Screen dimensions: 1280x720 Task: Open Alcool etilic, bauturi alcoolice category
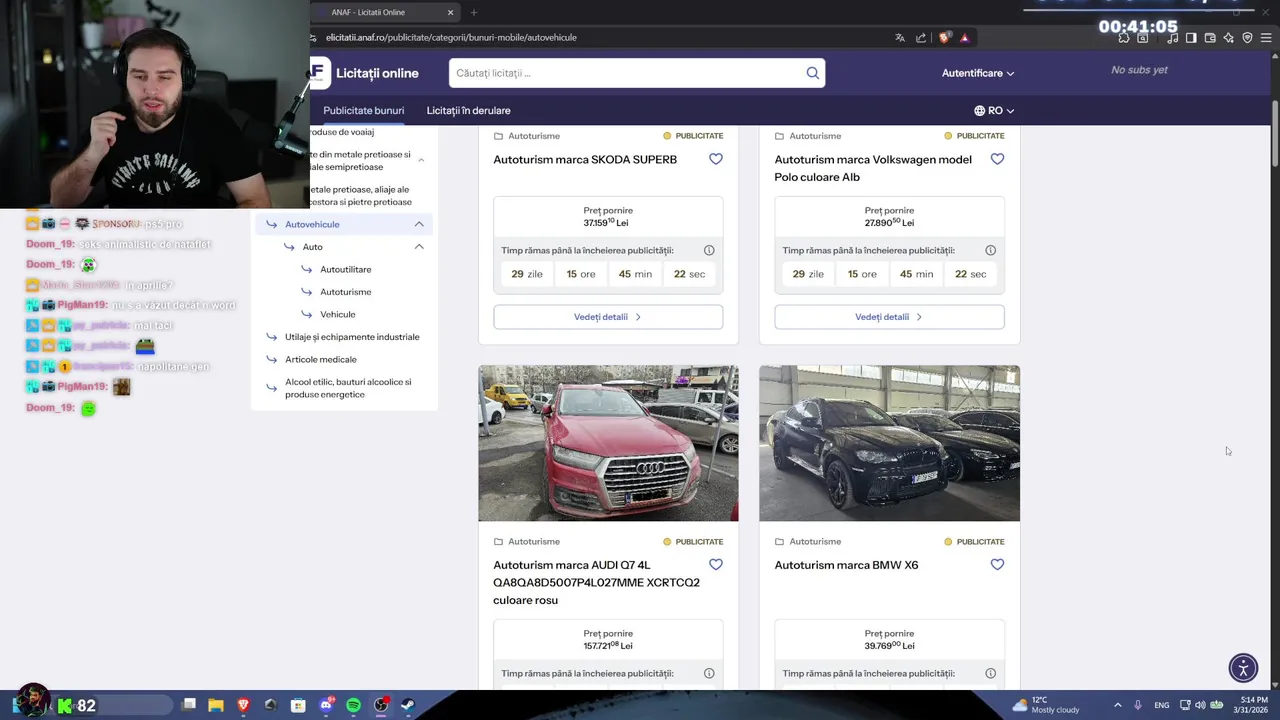(x=348, y=388)
